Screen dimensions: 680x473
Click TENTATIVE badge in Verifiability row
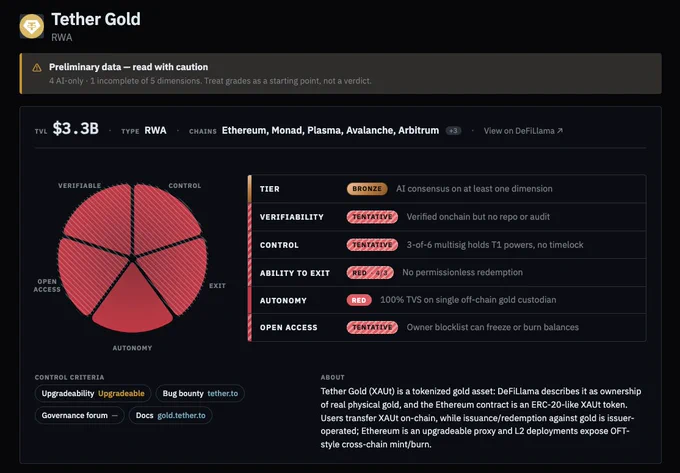(x=372, y=217)
